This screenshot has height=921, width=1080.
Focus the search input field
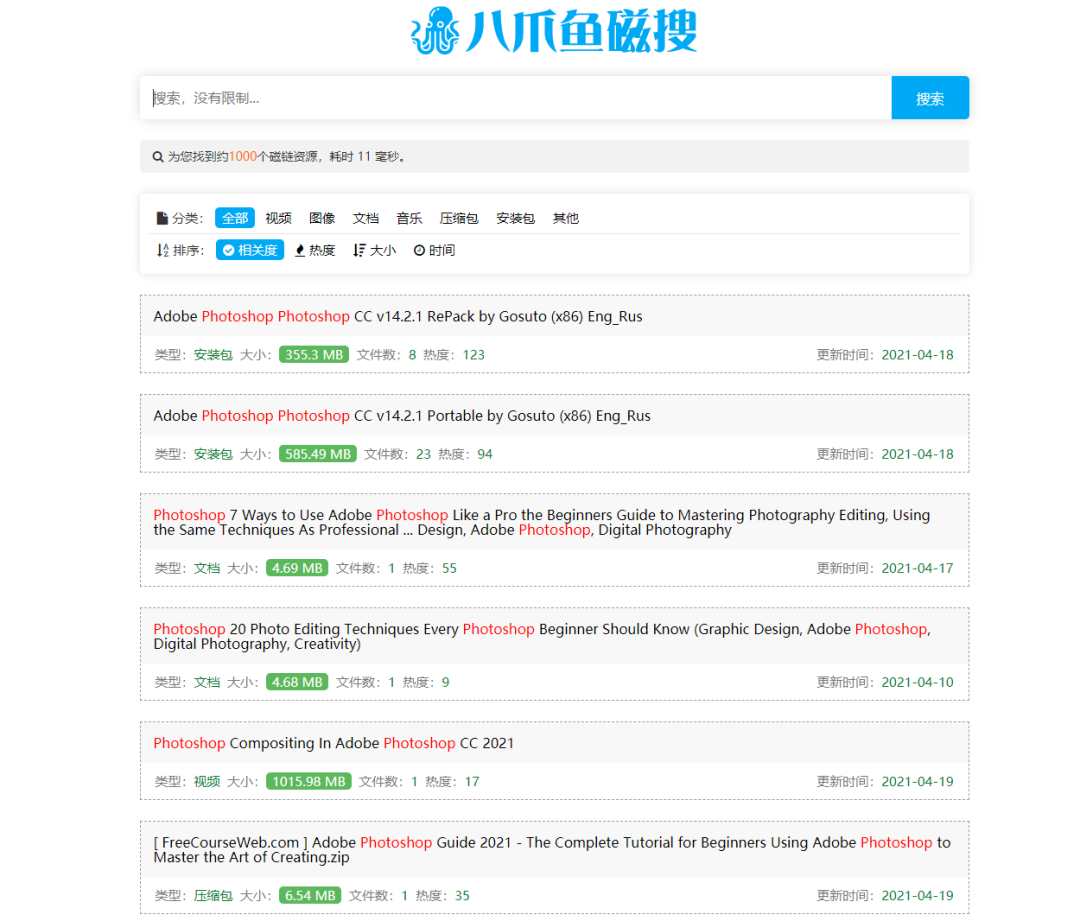(x=515, y=98)
